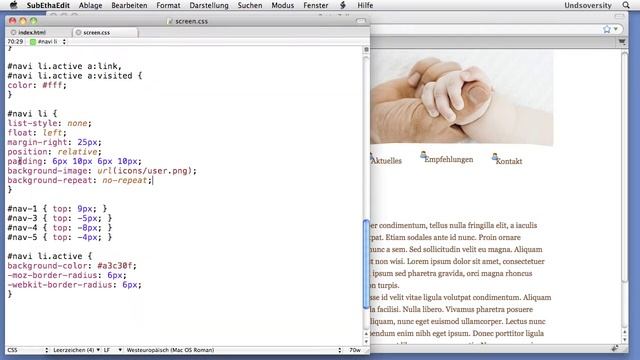
Task: Click the editor scroll down arrow
Action: tap(366, 341)
